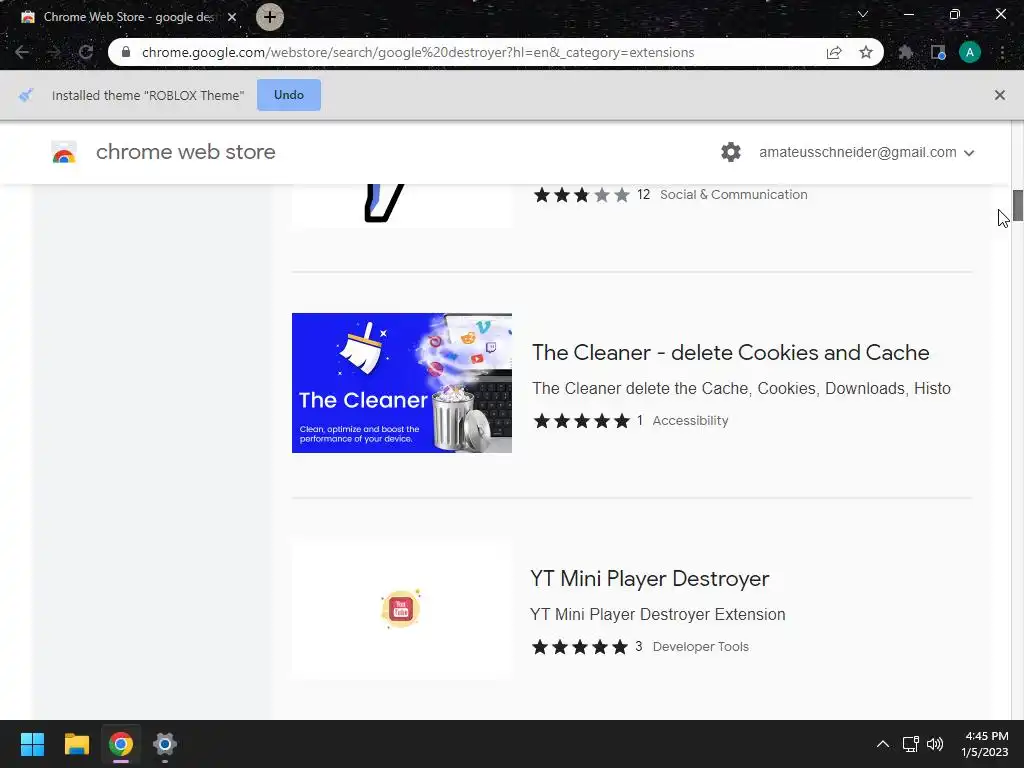The width and height of the screenshot is (1024, 768).
Task: Open the Extensions puzzle icon
Action: (905, 52)
